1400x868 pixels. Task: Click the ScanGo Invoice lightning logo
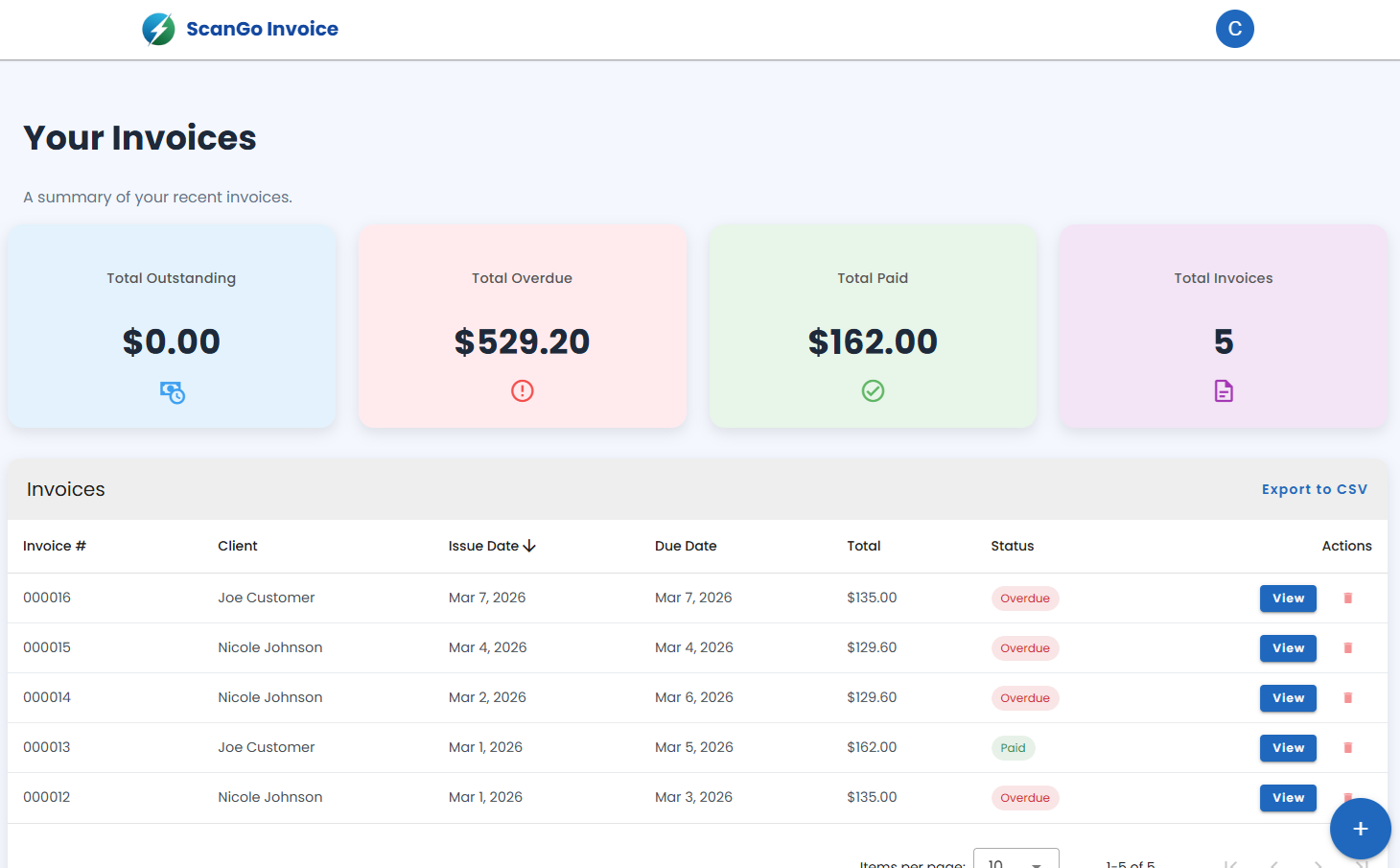click(x=158, y=30)
